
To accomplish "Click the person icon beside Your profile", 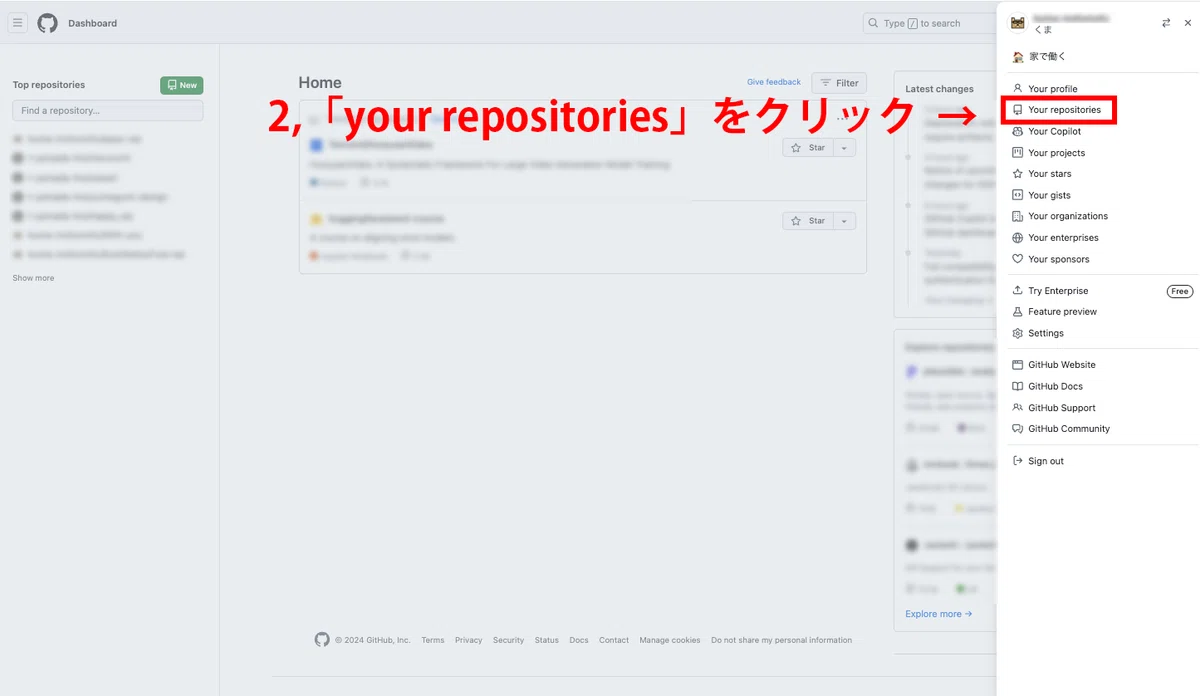I will (1017, 89).
